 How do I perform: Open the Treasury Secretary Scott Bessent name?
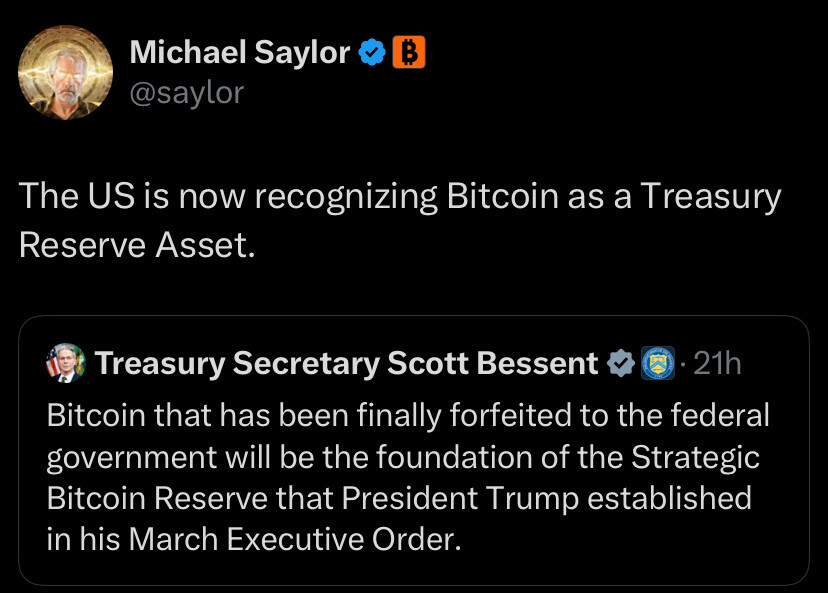click(346, 363)
